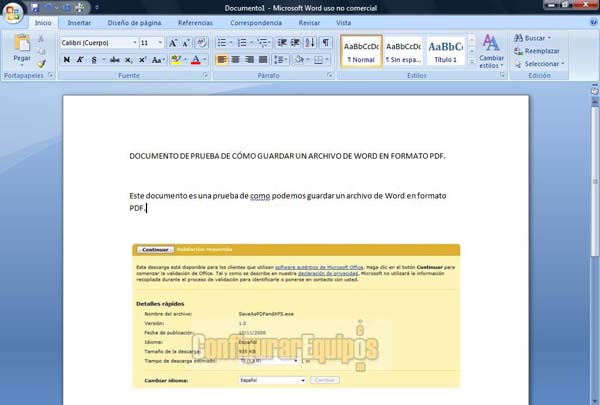Increase paragraph indent

click(x=295, y=42)
